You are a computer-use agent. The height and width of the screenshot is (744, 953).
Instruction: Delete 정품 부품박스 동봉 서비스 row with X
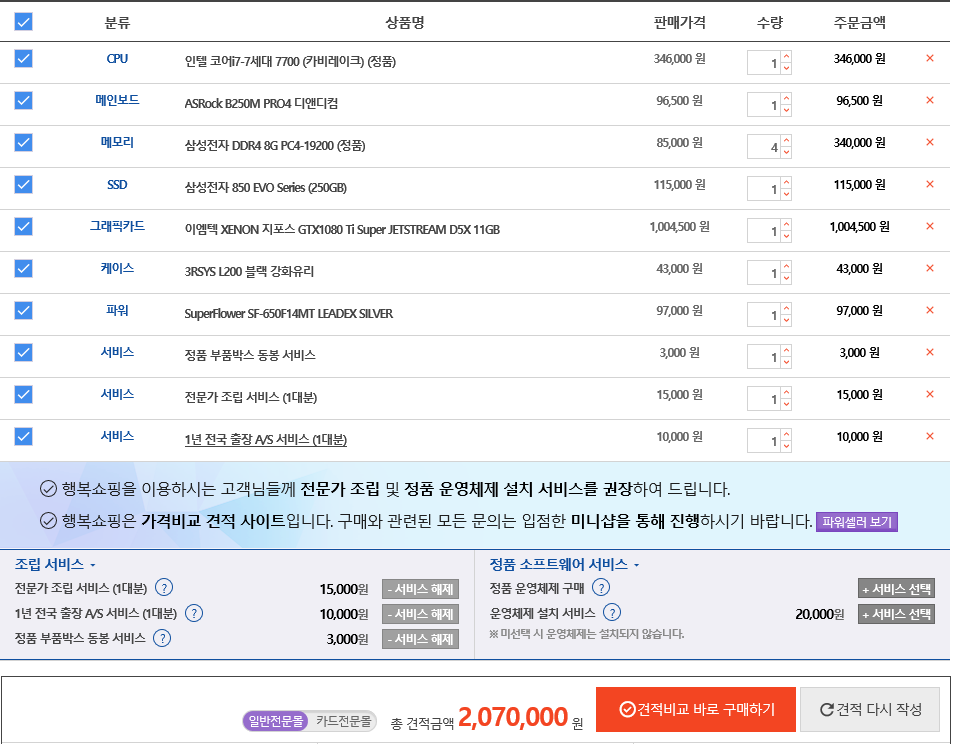pos(929,352)
